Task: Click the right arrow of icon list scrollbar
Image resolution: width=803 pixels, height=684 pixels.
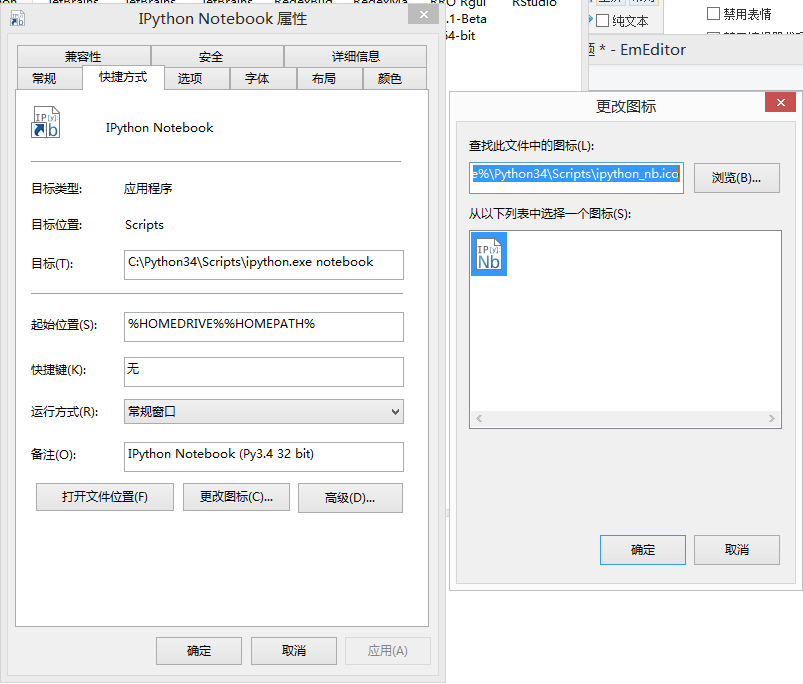Action: pos(772,419)
